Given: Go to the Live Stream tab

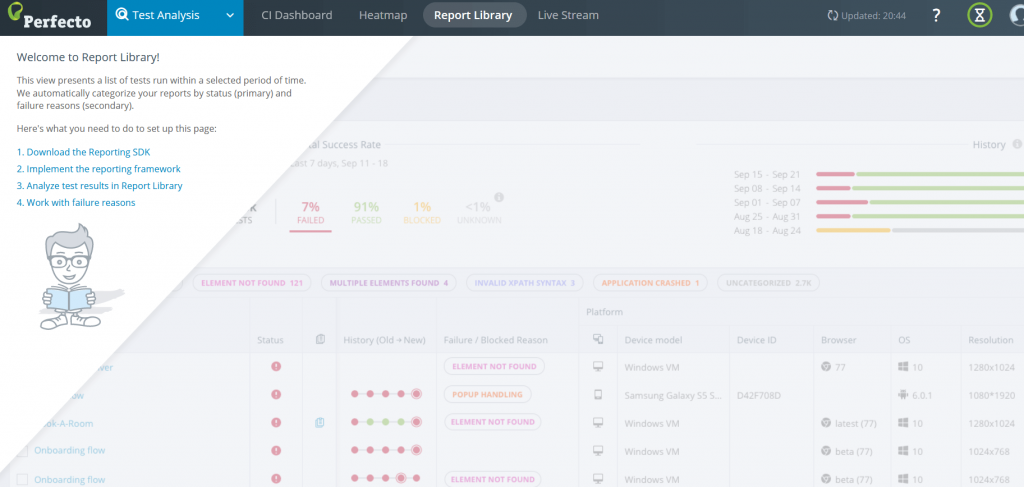Looking at the screenshot, I should click(568, 16).
